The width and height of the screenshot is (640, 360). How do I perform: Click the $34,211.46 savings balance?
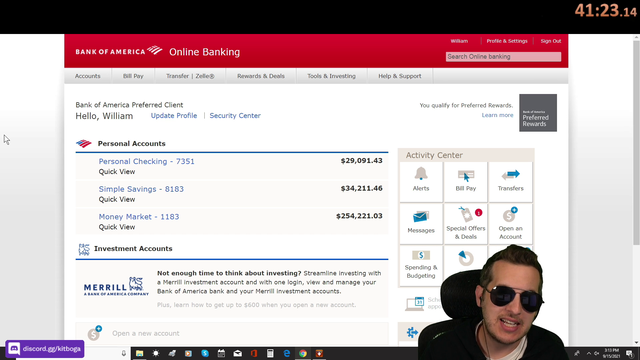(362, 188)
